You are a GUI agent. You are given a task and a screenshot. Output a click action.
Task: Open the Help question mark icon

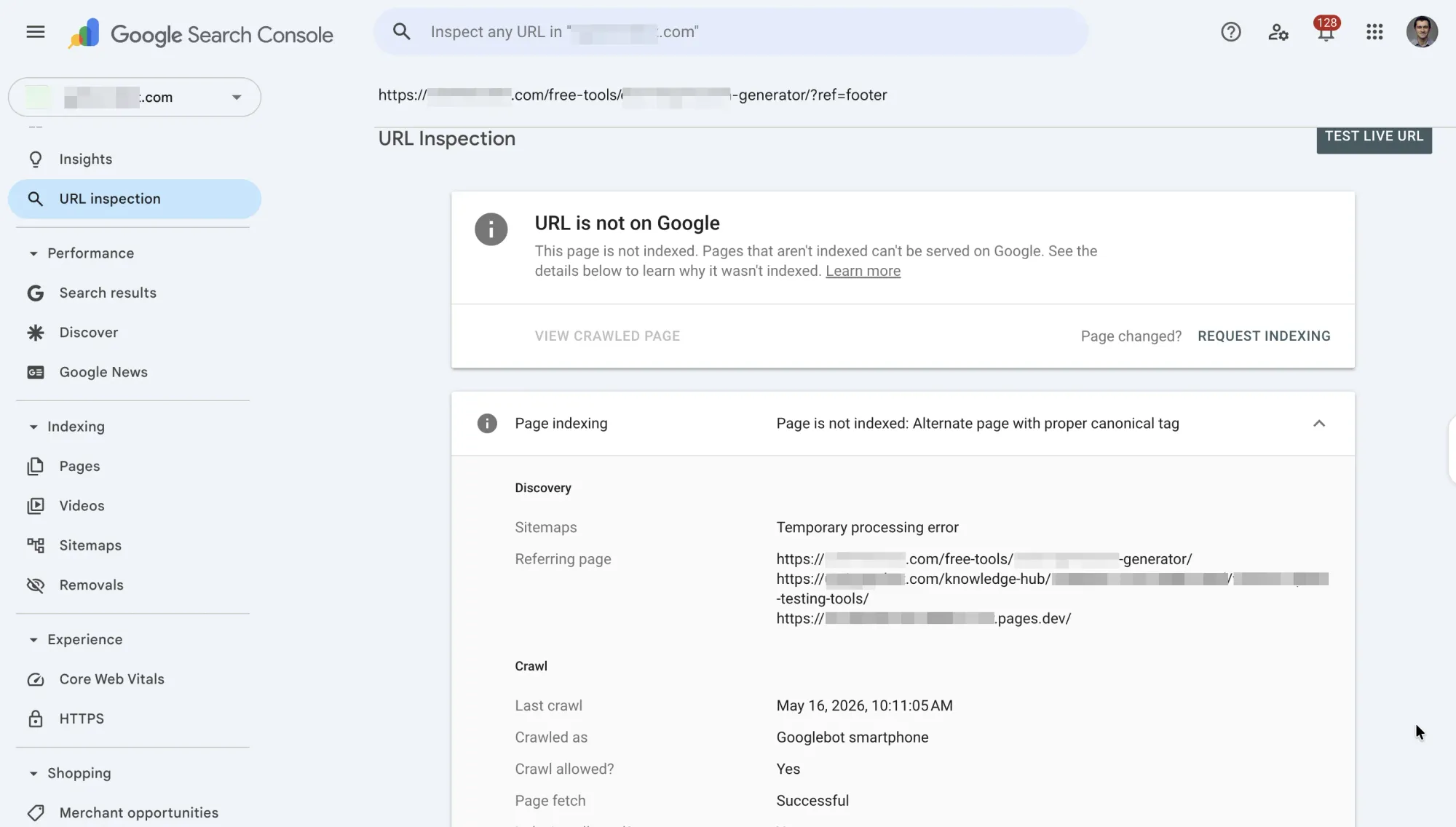coord(1230,32)
